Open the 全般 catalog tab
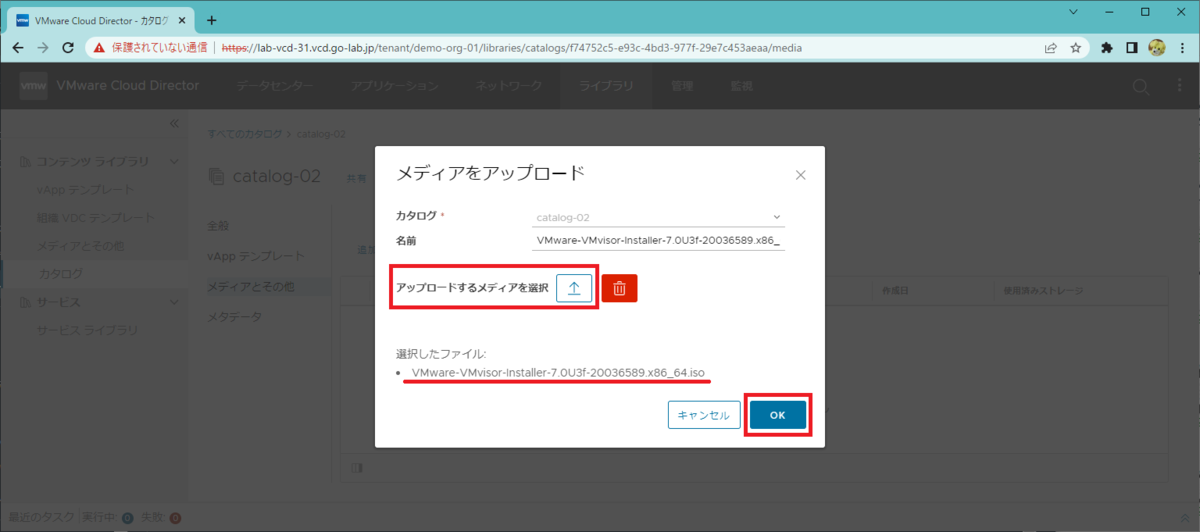This screenshot has width=1200, height=532. [218, 225]
